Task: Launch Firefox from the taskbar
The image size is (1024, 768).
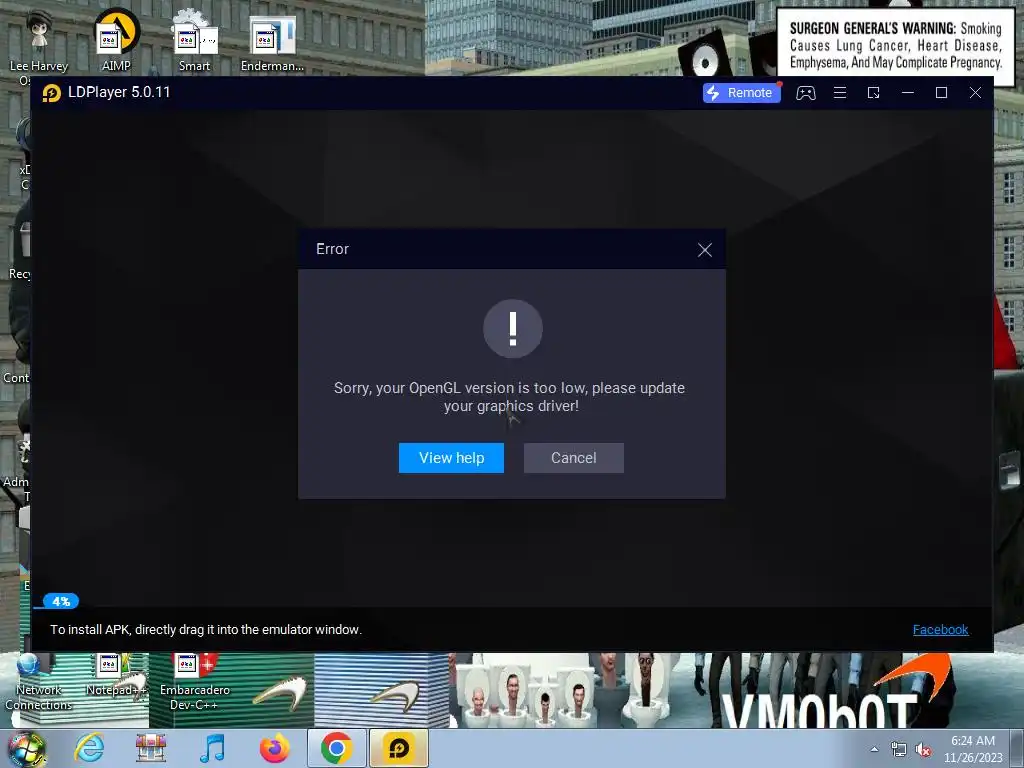Action: pyautogui.click(x=274, y=748)
